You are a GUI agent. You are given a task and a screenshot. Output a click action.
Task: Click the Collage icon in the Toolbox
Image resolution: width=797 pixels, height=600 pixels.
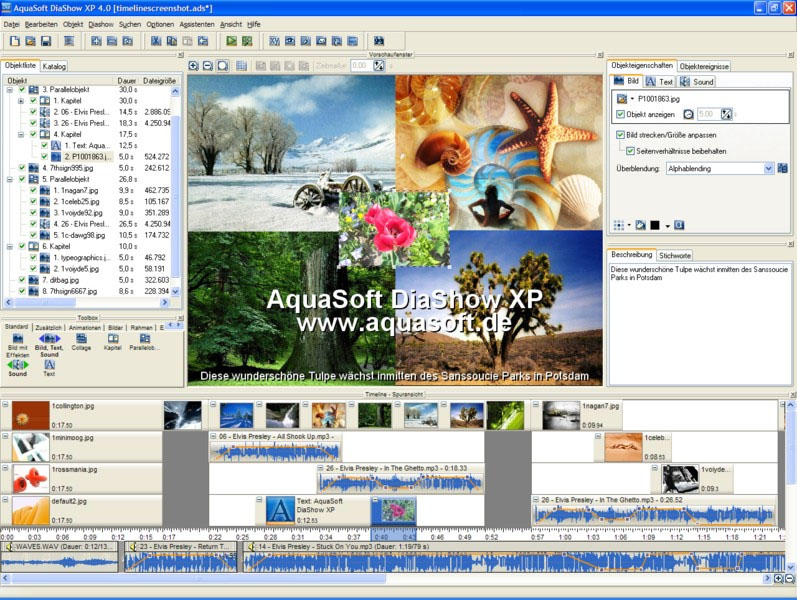coord(80,339)
